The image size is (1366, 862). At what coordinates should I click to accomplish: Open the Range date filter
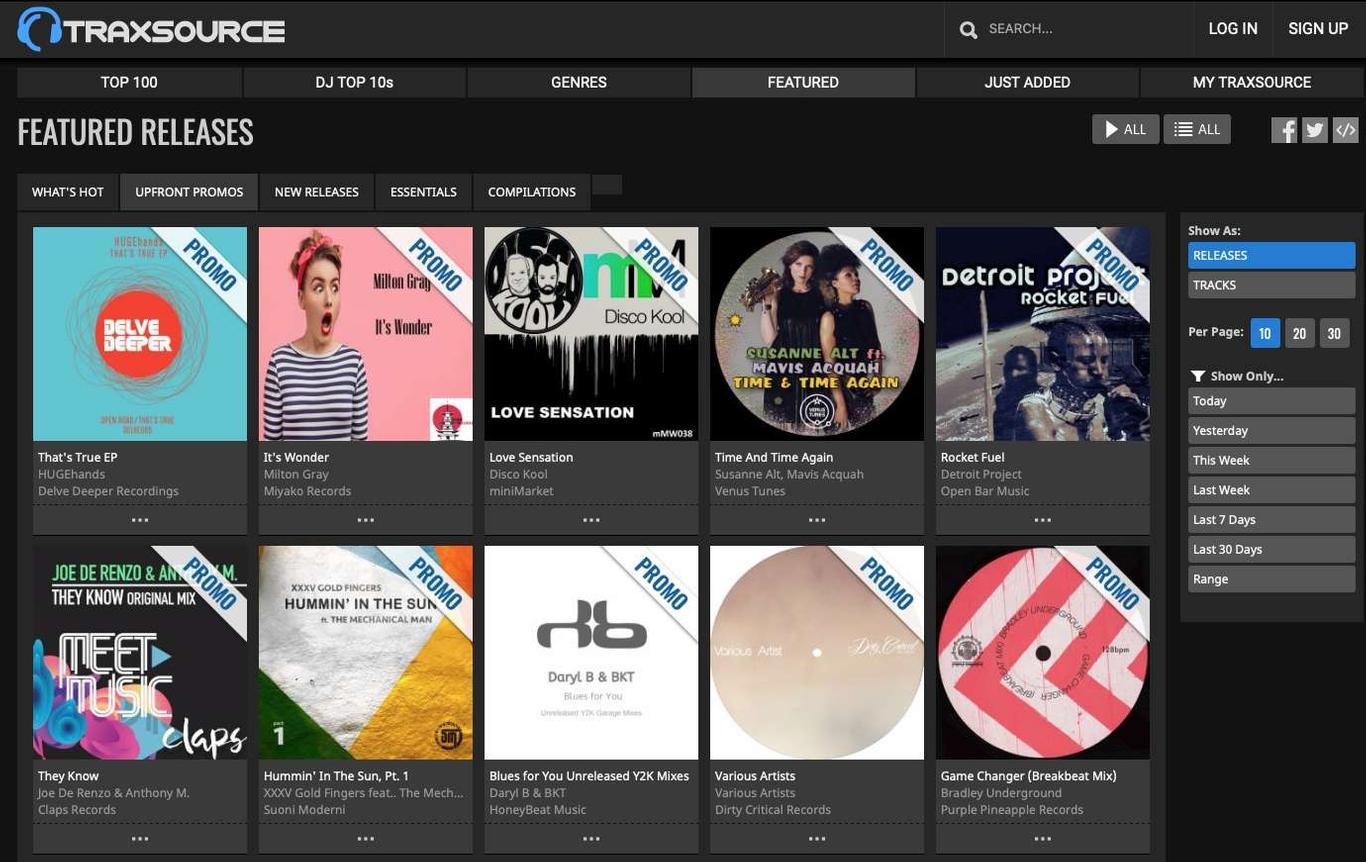click(1271, 579)
